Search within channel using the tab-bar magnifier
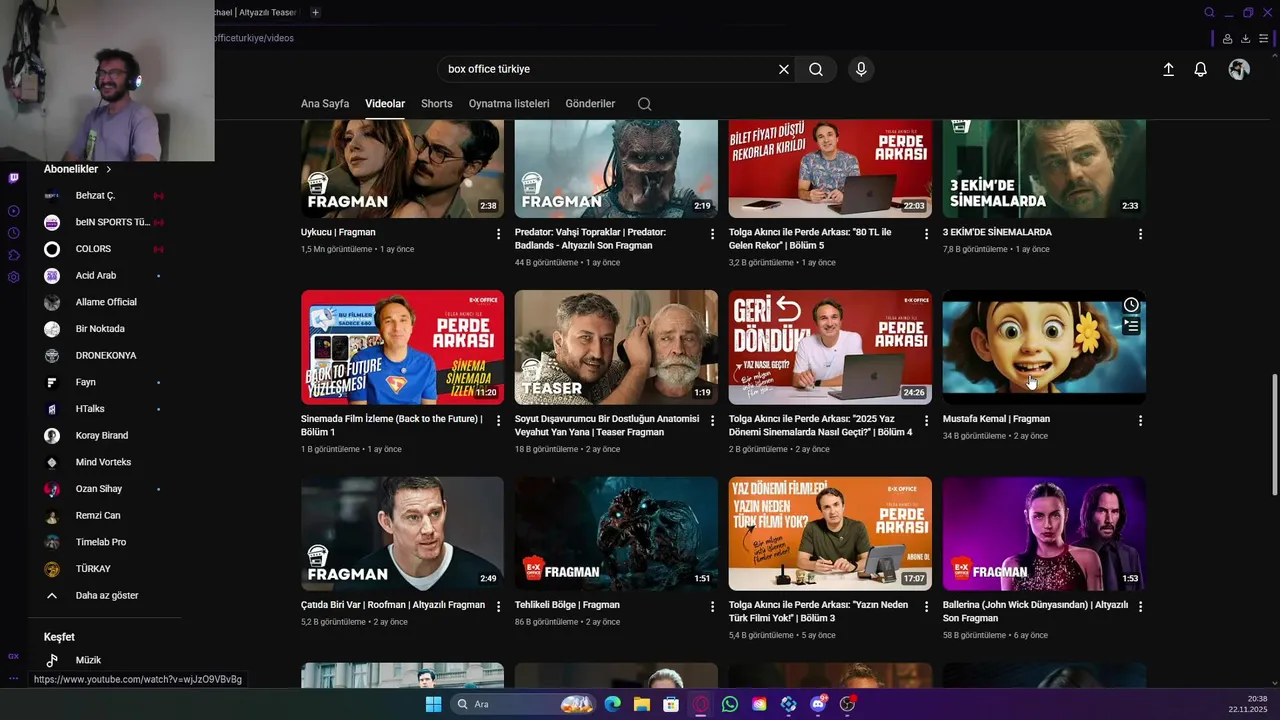The image size is (1280, 720). [644, 104]
